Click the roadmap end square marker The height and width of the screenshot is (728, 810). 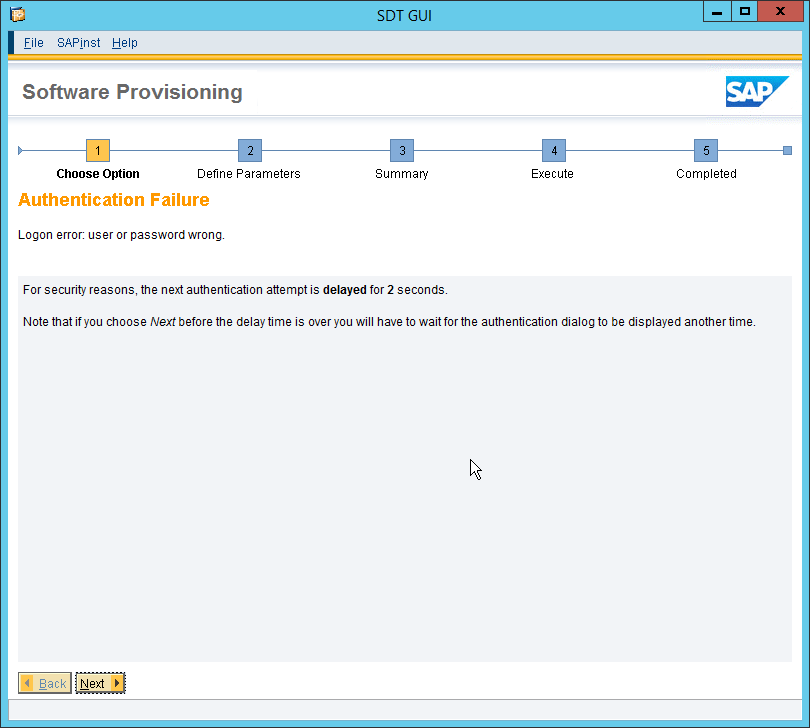click(787, 151)
